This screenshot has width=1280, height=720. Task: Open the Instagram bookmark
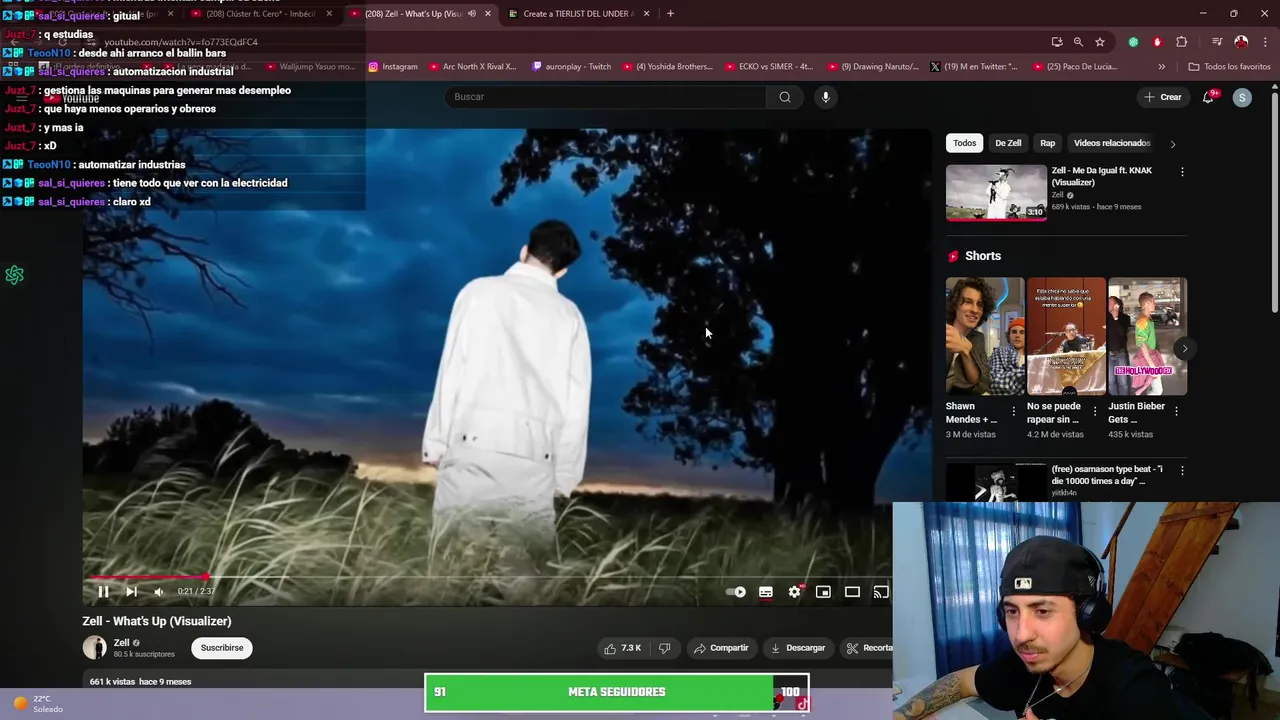tap(393, 67)
